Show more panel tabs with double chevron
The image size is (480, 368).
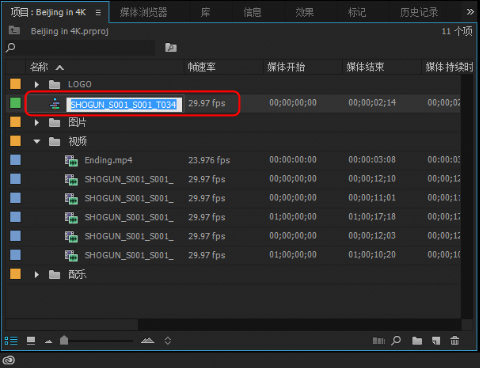click(470, 12)
